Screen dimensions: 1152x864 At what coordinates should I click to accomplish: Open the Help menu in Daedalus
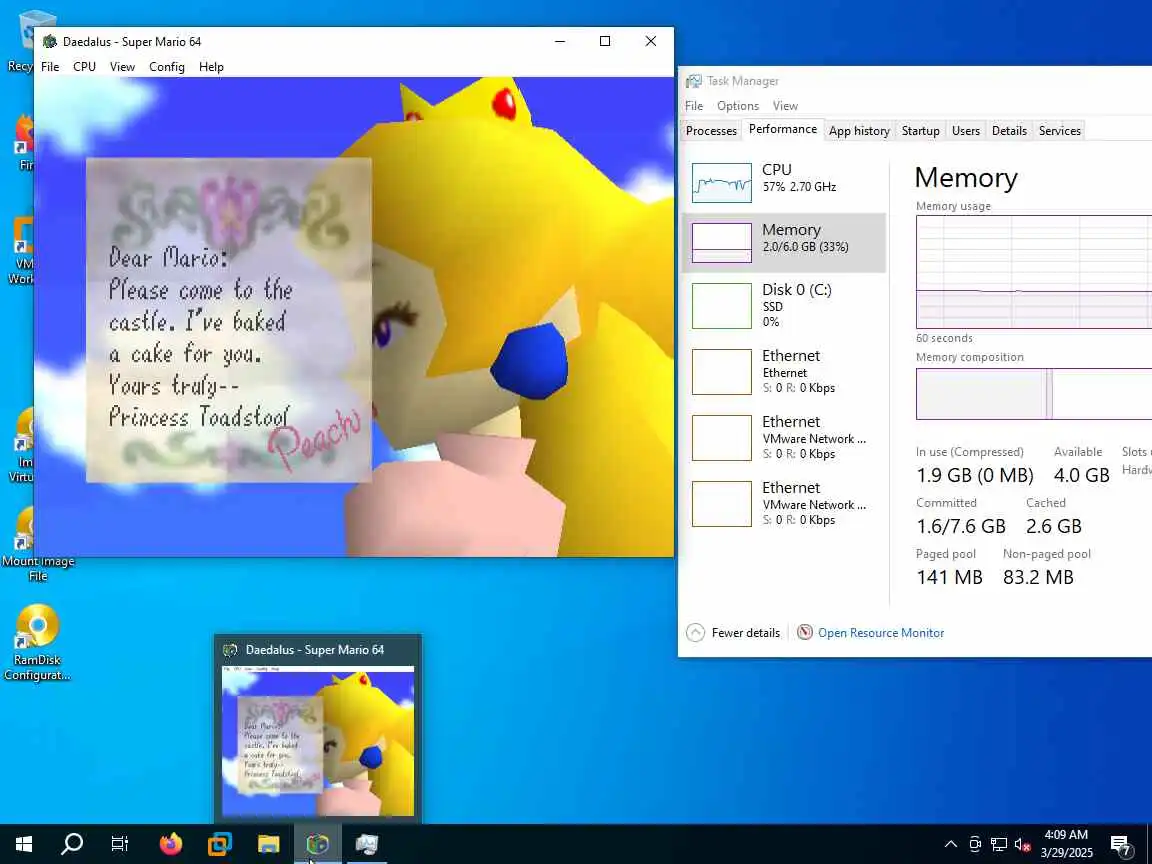(211, 67)
